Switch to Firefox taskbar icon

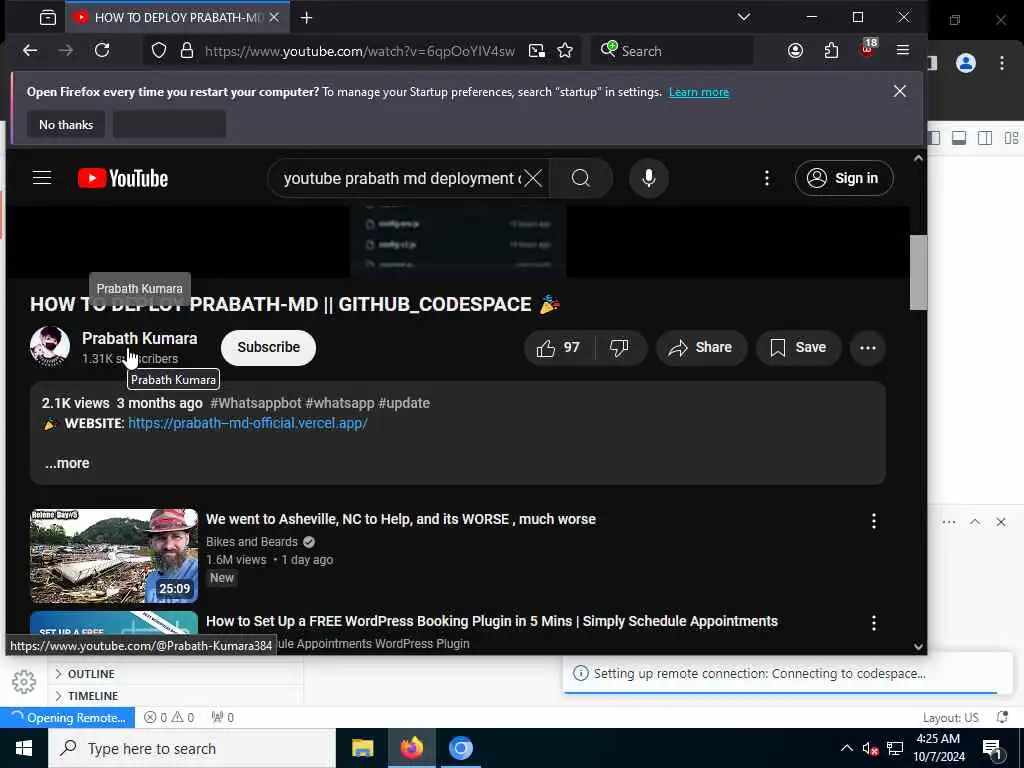[x=411, y=748]
